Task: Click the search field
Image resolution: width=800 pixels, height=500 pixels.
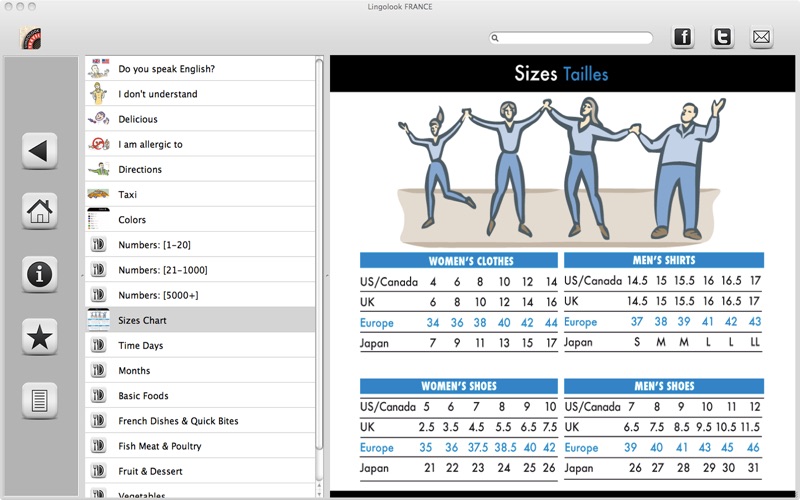Action: pyautogui.click(x=571, y=38)
